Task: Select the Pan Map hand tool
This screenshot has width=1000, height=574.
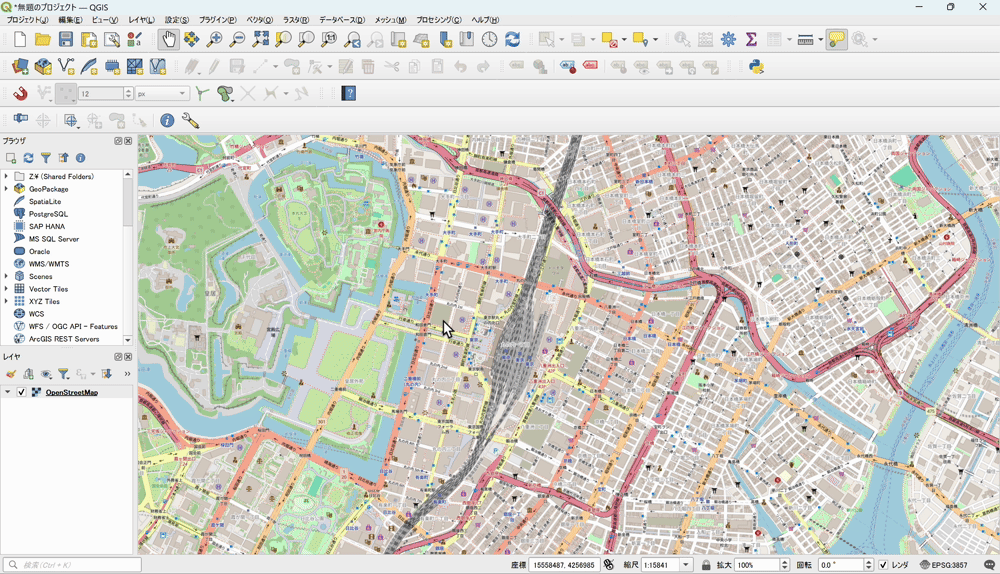Action: [168, 40]
